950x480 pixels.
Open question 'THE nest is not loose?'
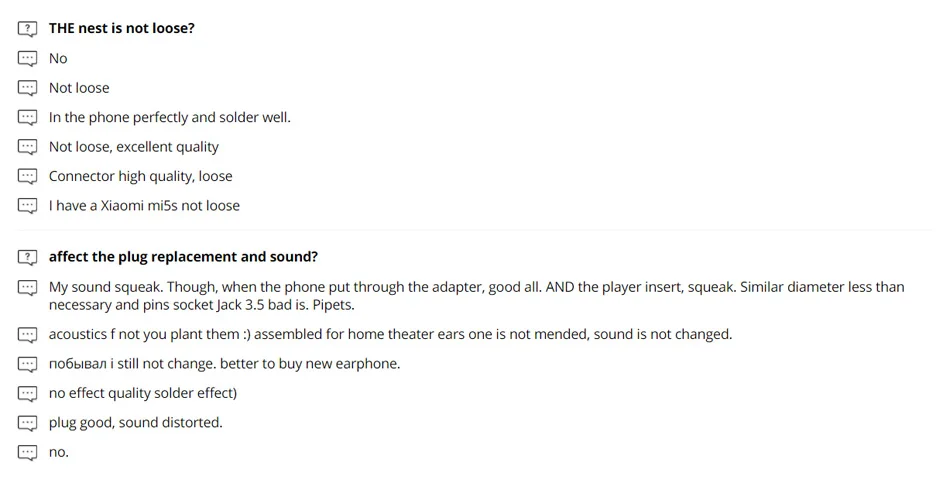pyautogui.click(x=122, y=29)
